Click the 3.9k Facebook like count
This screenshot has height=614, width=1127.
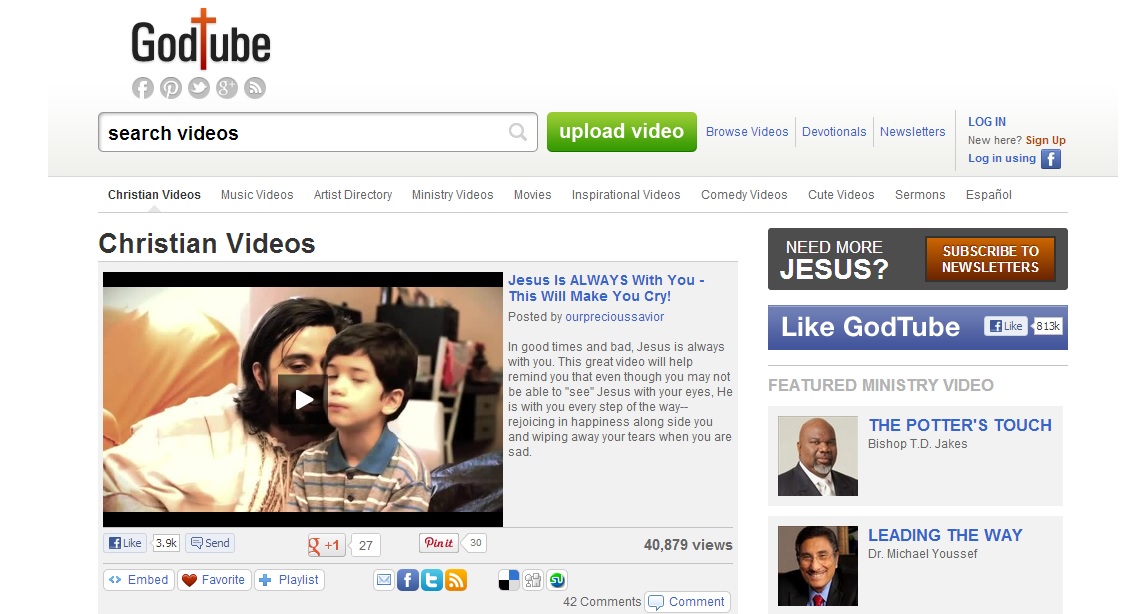tap(166, 543)
